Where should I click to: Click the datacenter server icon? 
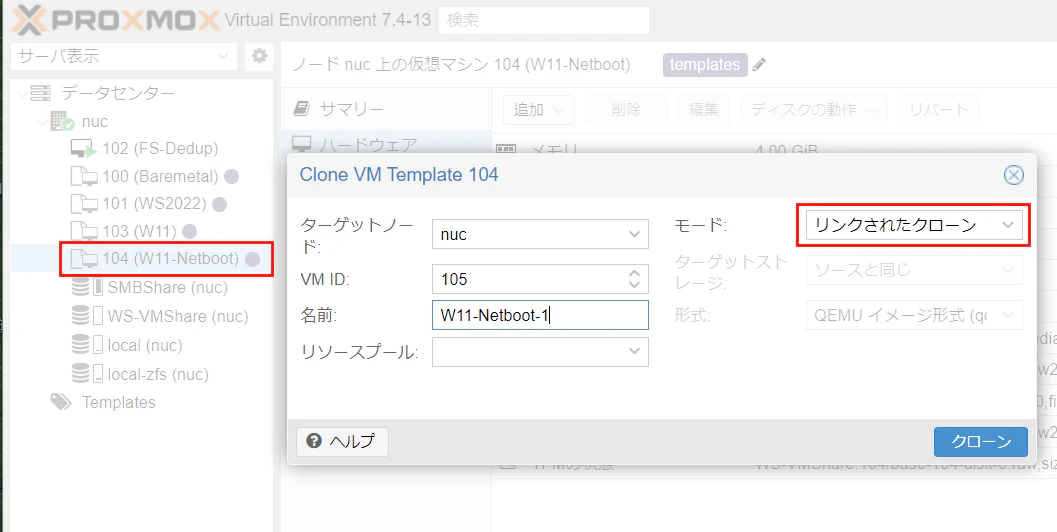pos(41,92)
